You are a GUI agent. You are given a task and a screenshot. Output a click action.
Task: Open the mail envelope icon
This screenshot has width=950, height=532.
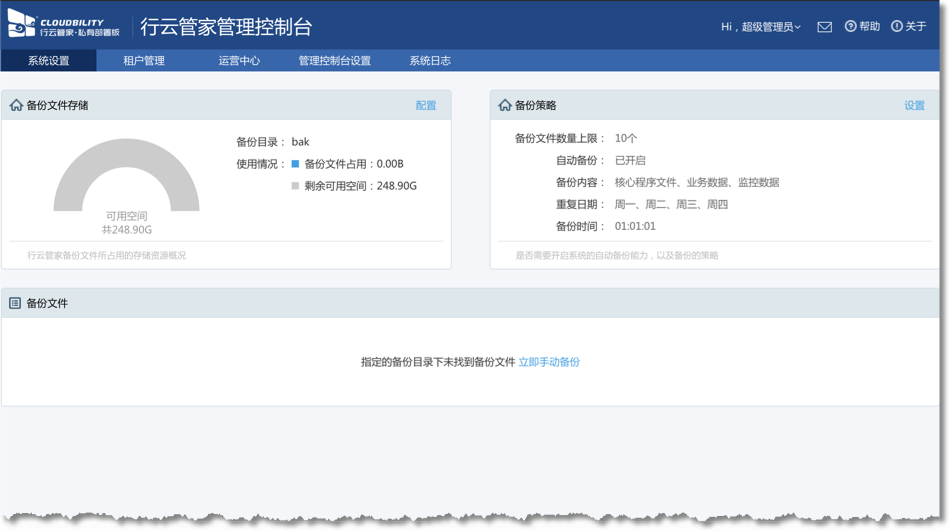(824, 27)
